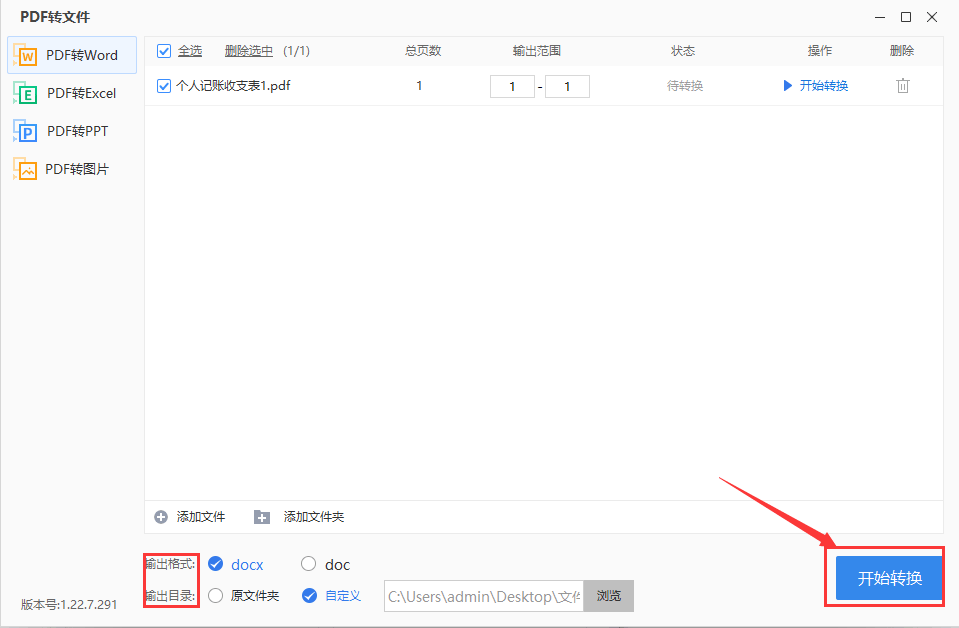
Task: Click the folder icon for 添加文件夹
Action: (262, 517)
